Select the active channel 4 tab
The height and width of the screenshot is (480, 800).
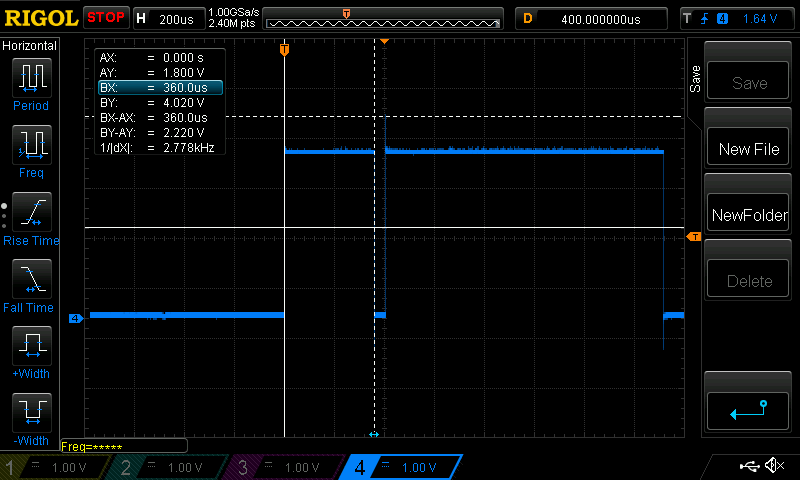tap(400, 467)
